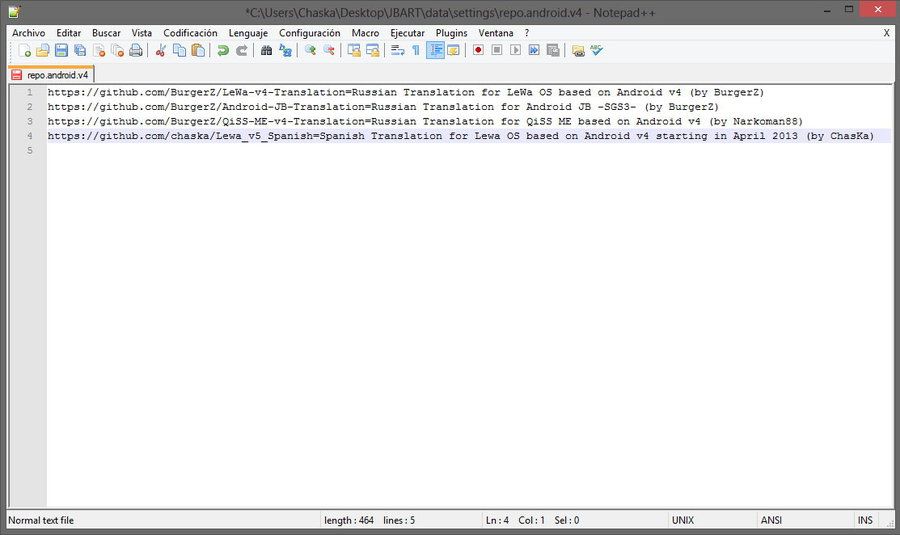This screenshot has width=900, height=535.
Task: Stop macro recording with the square icon
Action: pos(497,51)
